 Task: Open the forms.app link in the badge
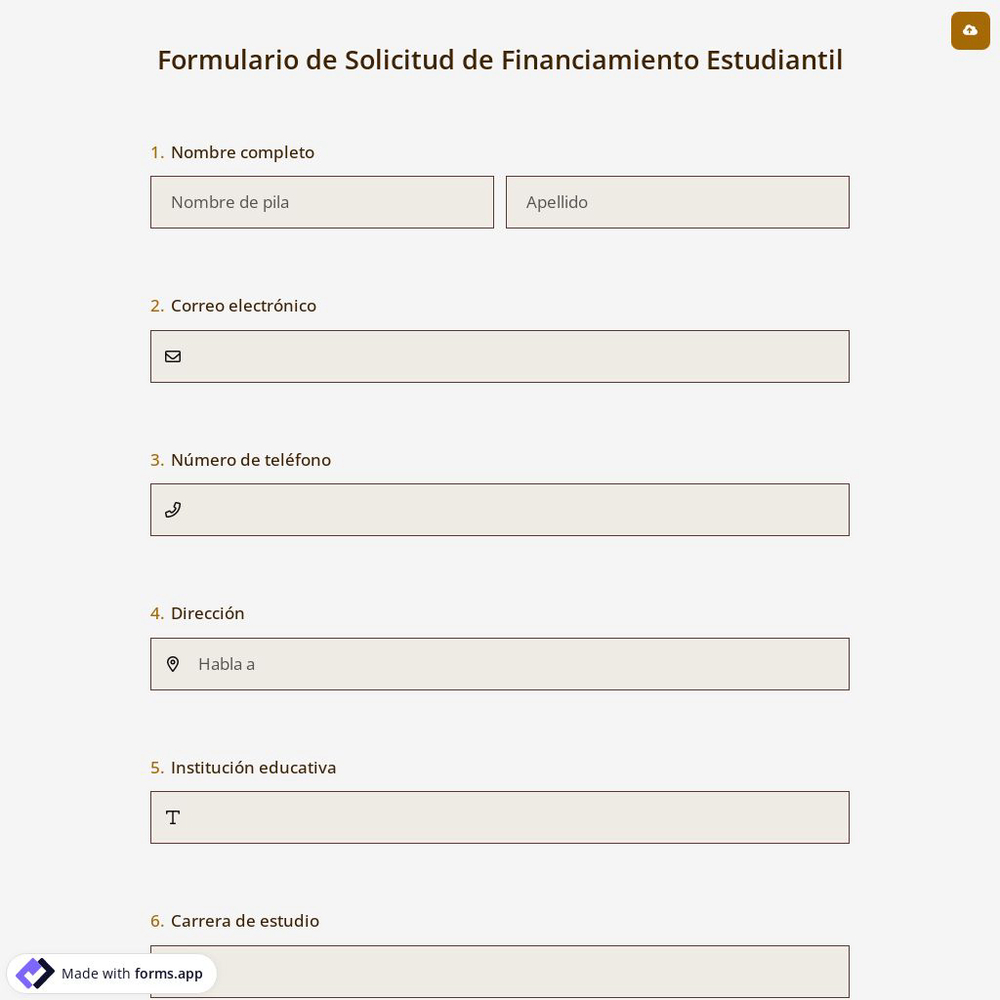(168, 973)
